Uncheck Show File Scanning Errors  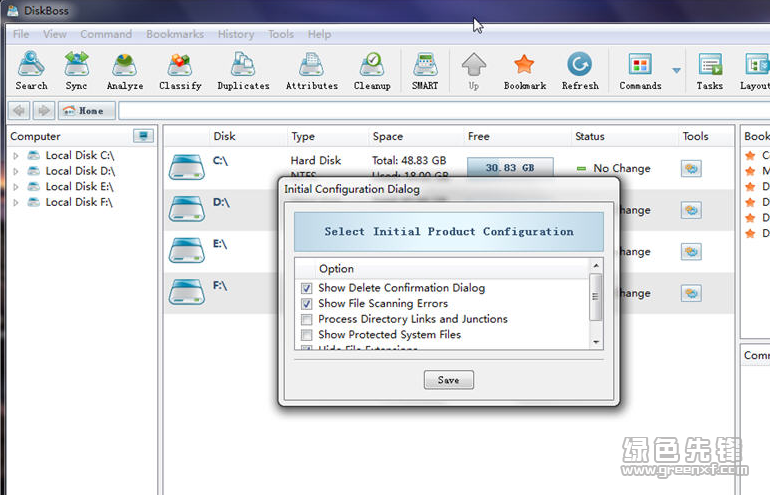[306, 304]
